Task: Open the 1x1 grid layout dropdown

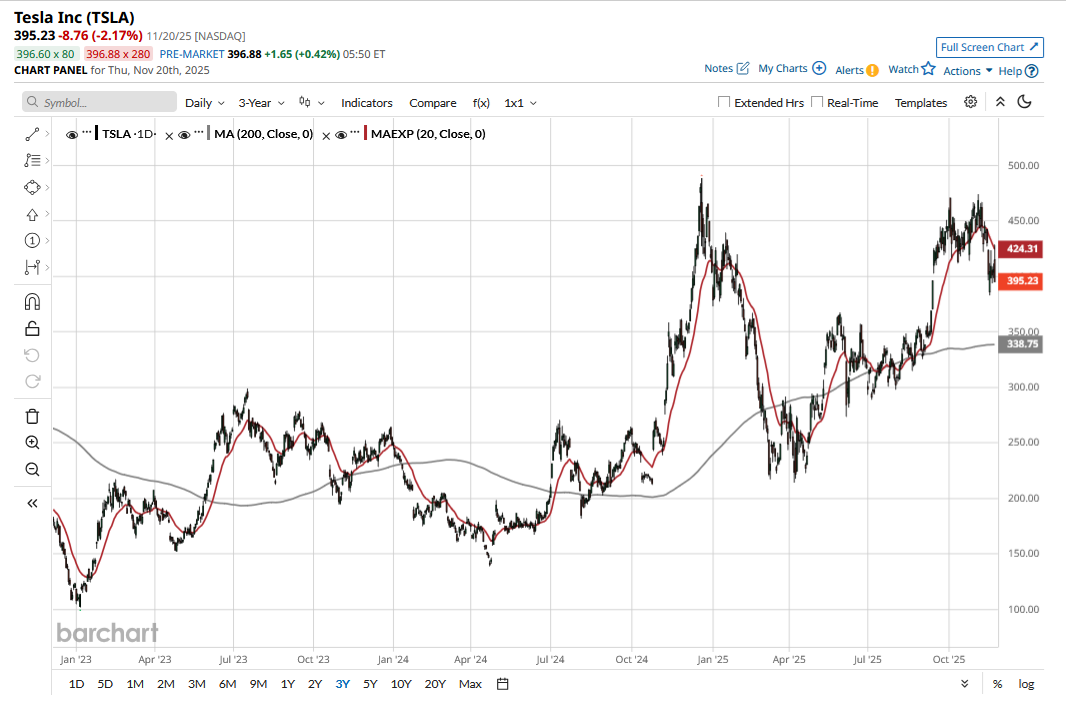Action: point(520,103)
